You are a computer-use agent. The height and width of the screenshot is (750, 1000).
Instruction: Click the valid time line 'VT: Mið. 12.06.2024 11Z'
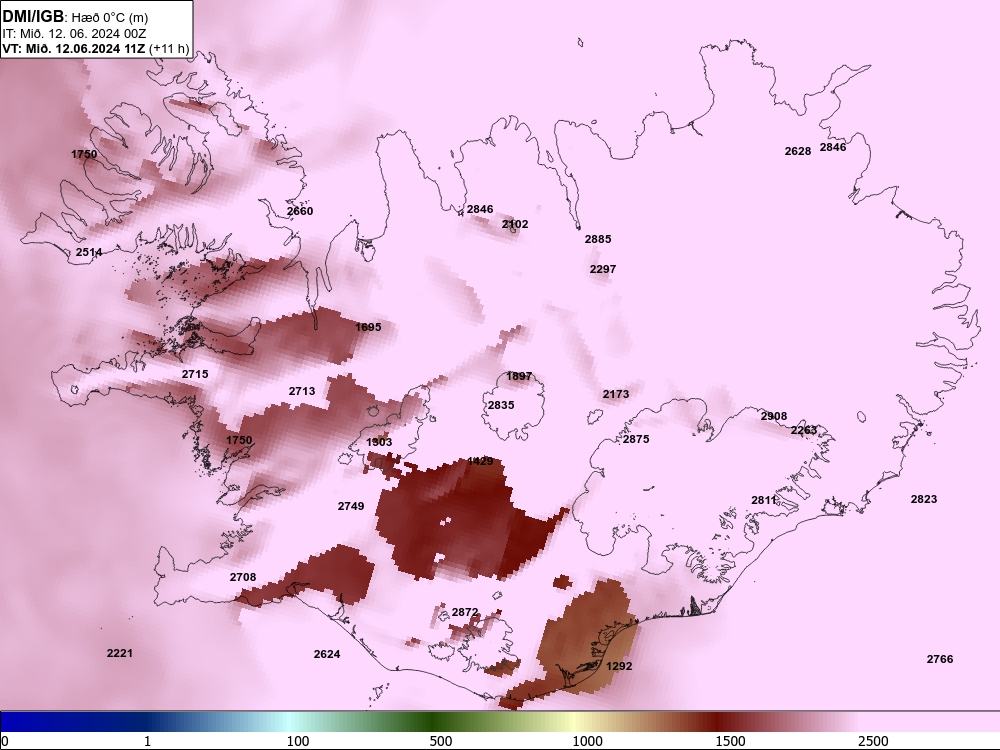coord(74,49)
